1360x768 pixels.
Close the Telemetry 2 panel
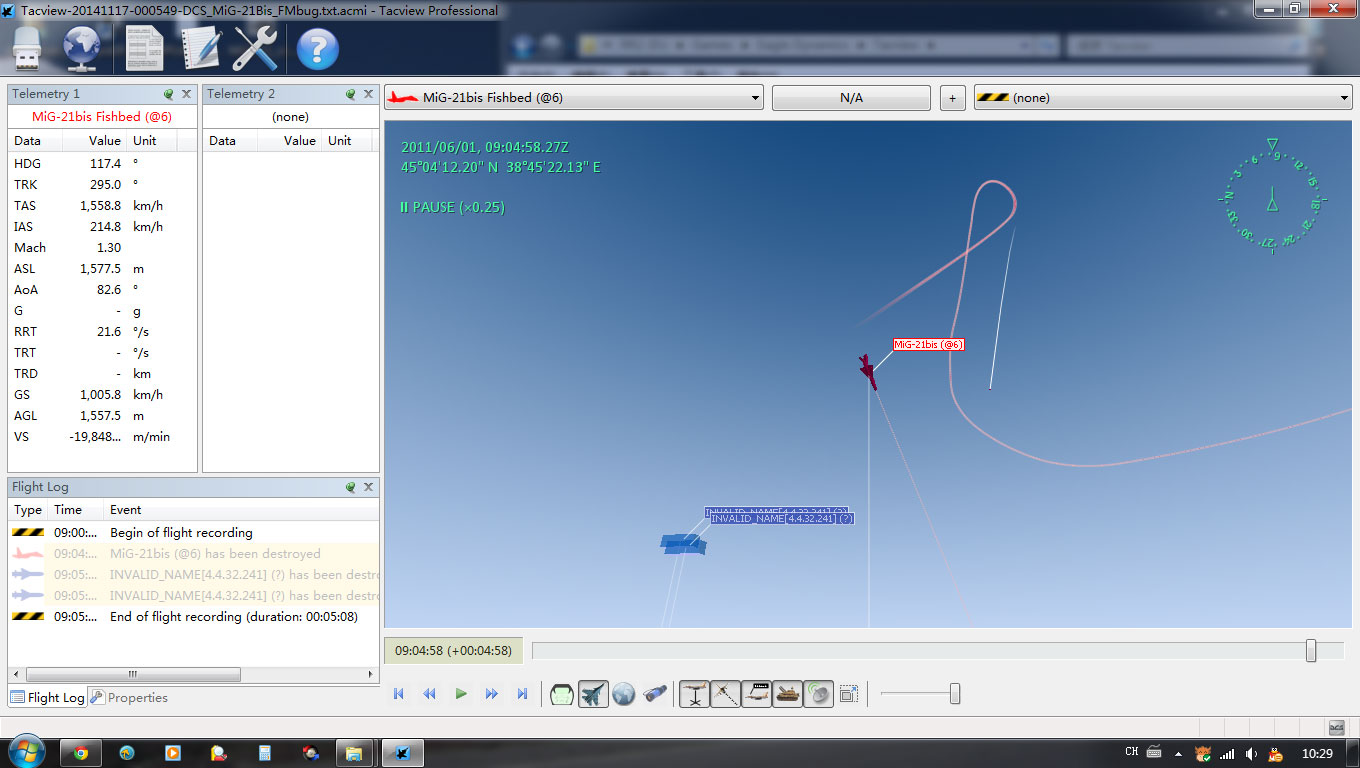(x=368, y=94)
